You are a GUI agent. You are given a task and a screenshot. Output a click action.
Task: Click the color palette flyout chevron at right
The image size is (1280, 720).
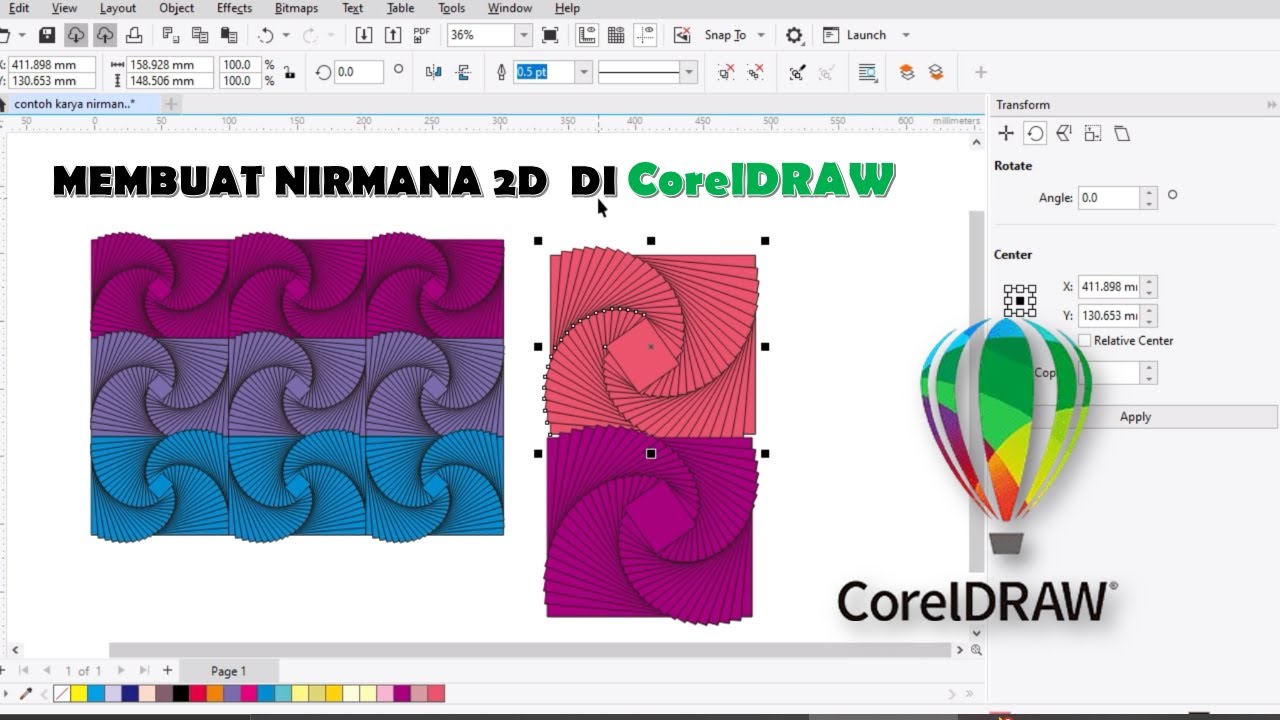click(968, 693)
